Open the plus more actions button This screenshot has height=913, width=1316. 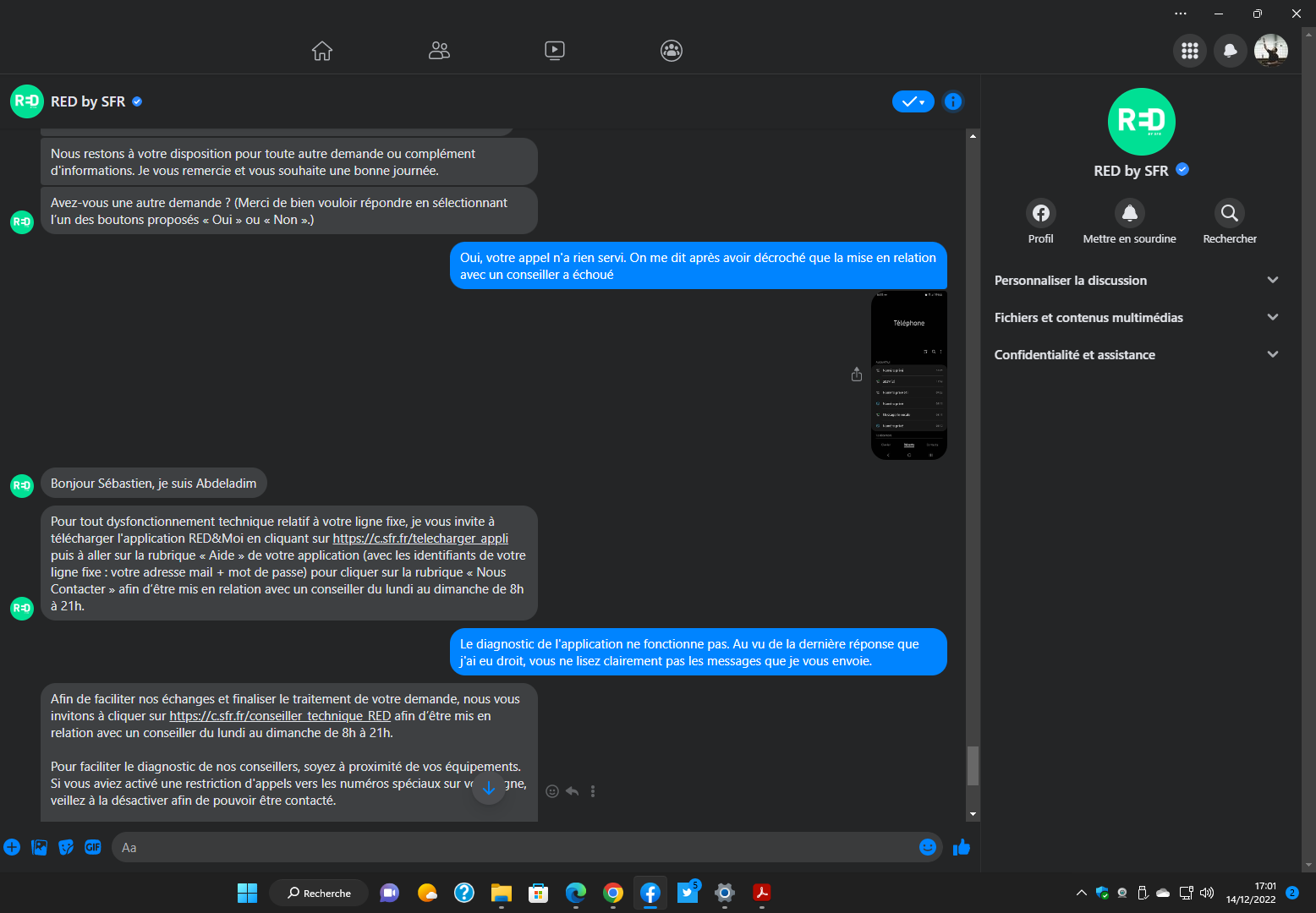12,847
